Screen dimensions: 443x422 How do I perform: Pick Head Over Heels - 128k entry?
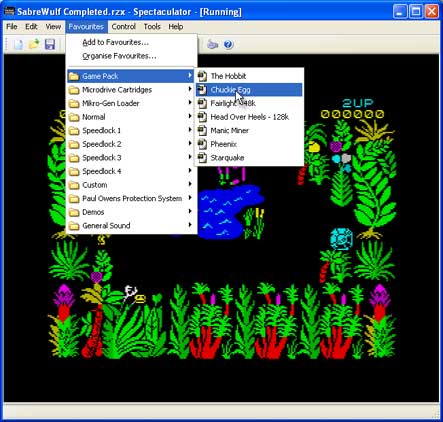click(249, 117)
